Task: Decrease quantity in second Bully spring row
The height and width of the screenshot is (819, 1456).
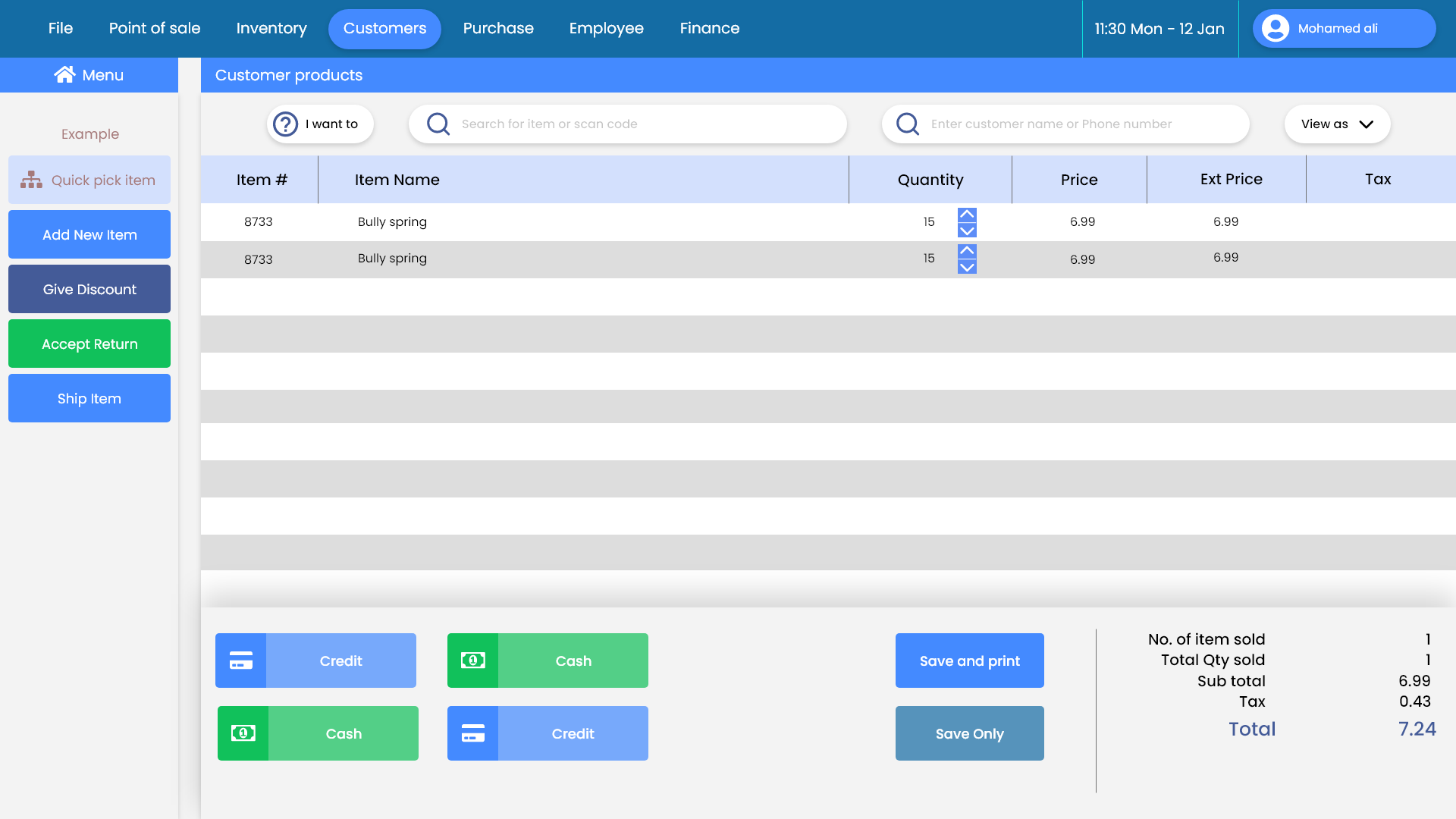Action: click(x=967, y=267)
